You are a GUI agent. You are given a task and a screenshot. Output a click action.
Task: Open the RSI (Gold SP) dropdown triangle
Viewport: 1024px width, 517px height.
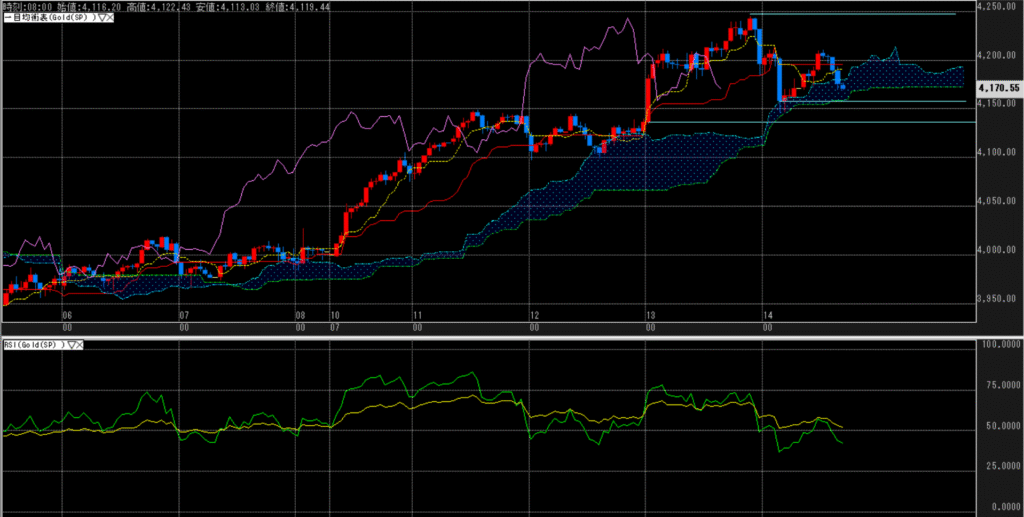click(70, 344)
